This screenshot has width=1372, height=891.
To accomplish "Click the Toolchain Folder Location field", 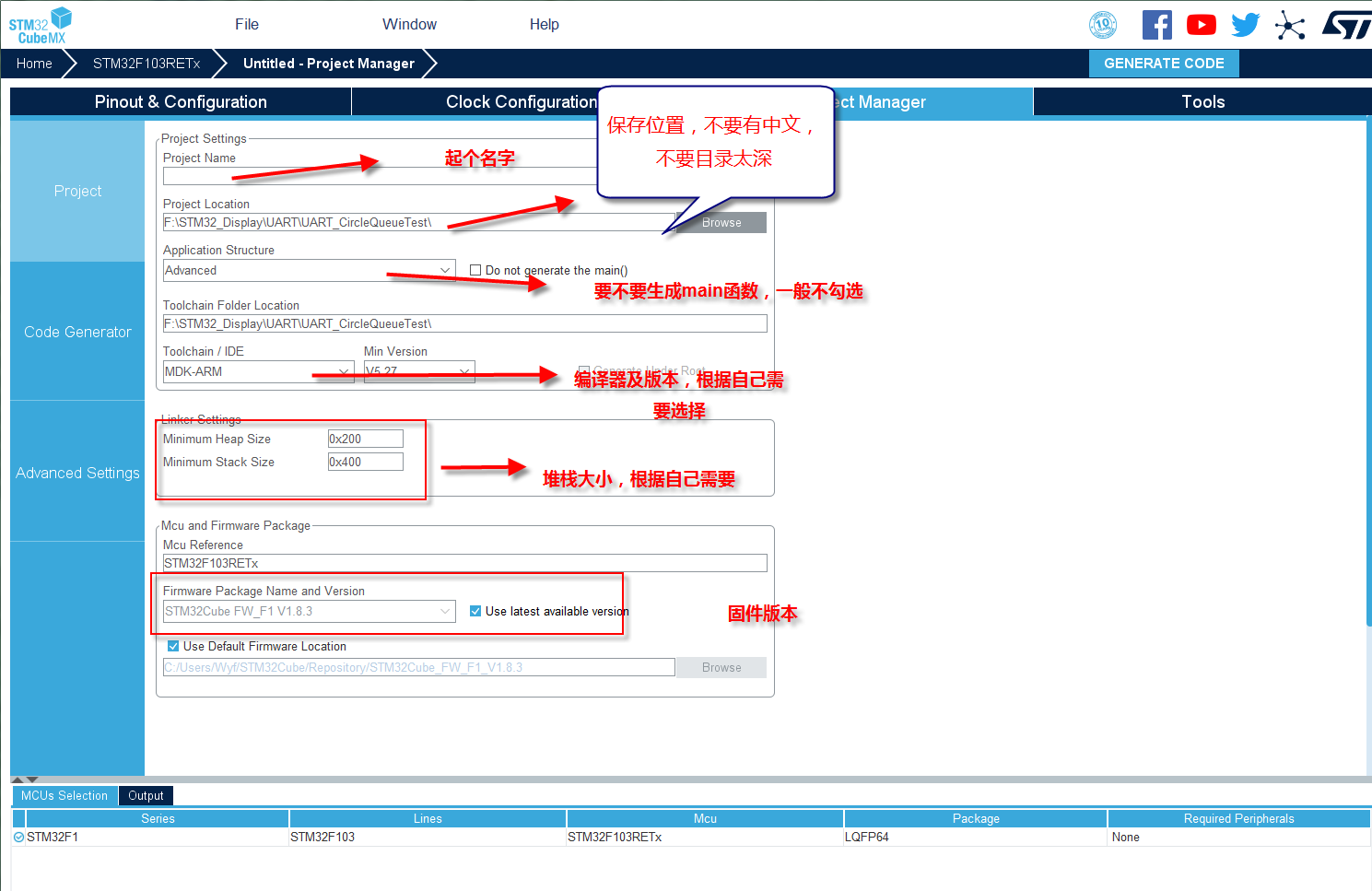I will pos(465,323).
